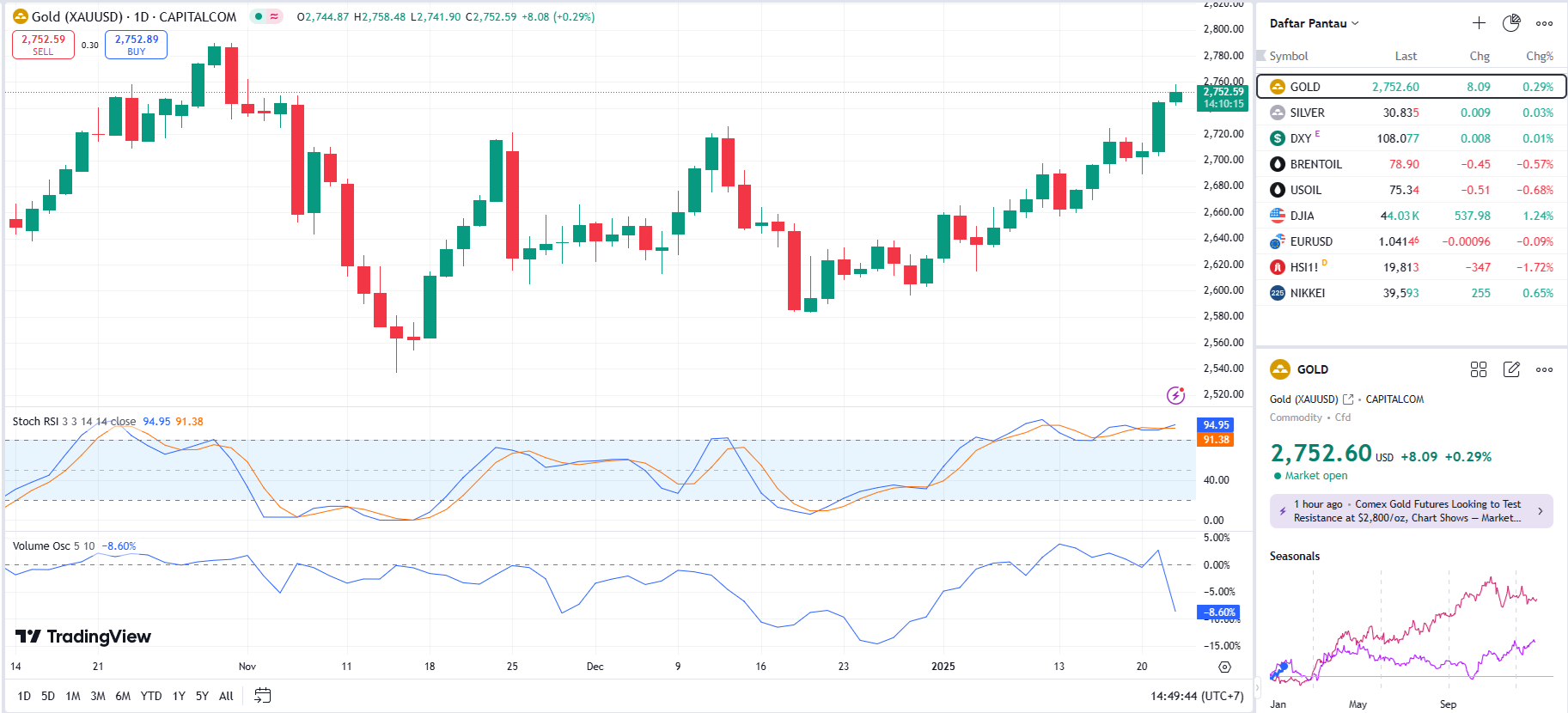
Task: Open the GOLD details three-dots menu
Action: 1544,369
